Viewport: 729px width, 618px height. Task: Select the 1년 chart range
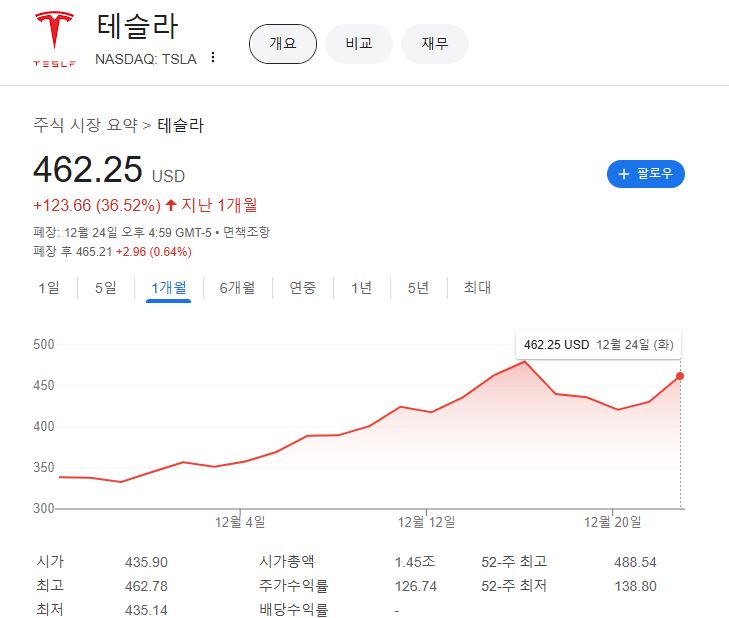[x=361, y=288]
